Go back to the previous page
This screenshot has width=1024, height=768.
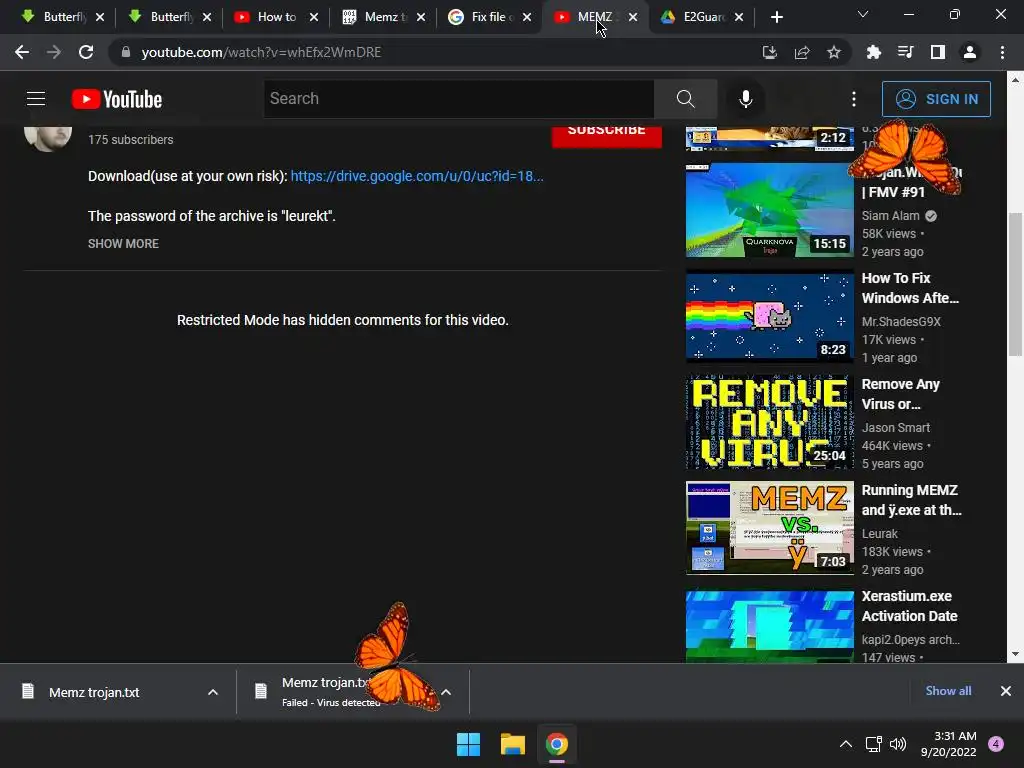22,52
